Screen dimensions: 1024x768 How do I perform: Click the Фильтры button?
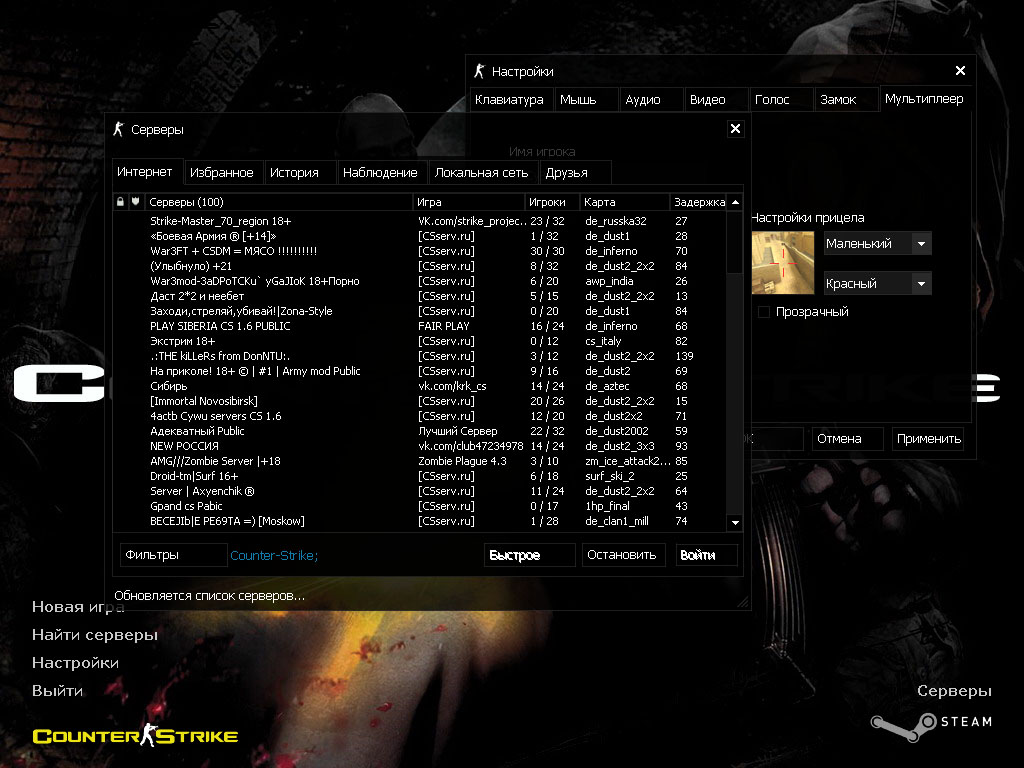pyautogui.click(x=173, y=555)
